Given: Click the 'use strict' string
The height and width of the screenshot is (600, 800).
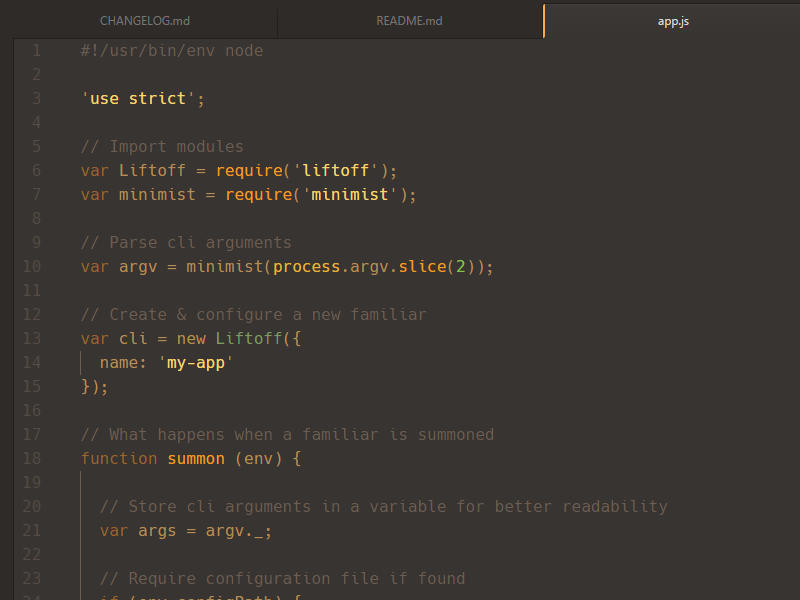Looking at the screenshot, I should click(x=142, y=98).
